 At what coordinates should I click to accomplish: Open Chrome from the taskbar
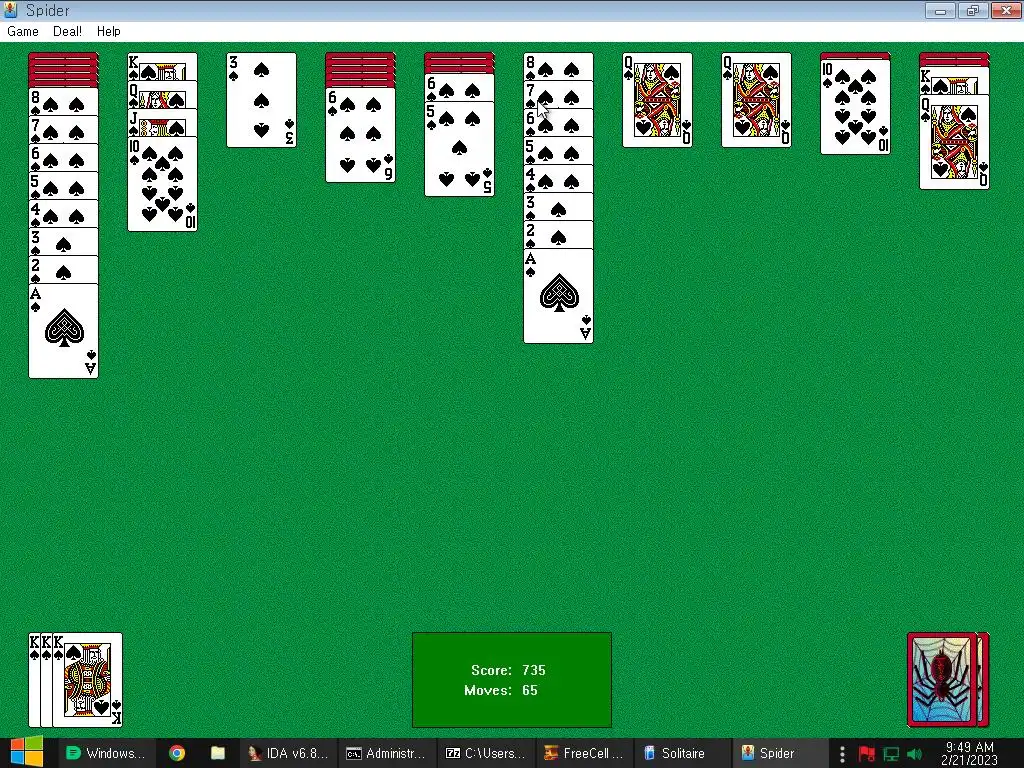[x=177, y=753]
